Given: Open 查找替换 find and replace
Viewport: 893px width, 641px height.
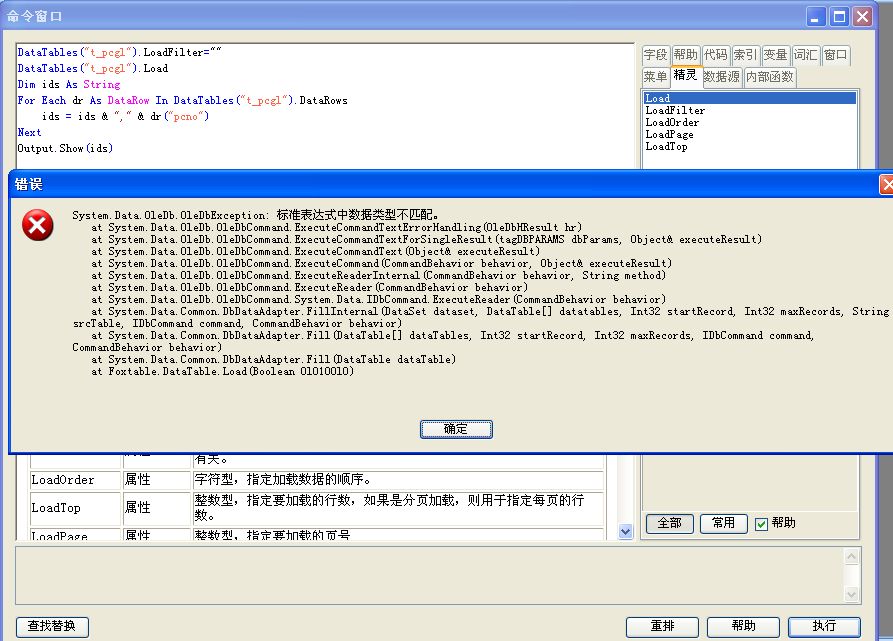Looking at the screenshot, I should pos(52,626).
